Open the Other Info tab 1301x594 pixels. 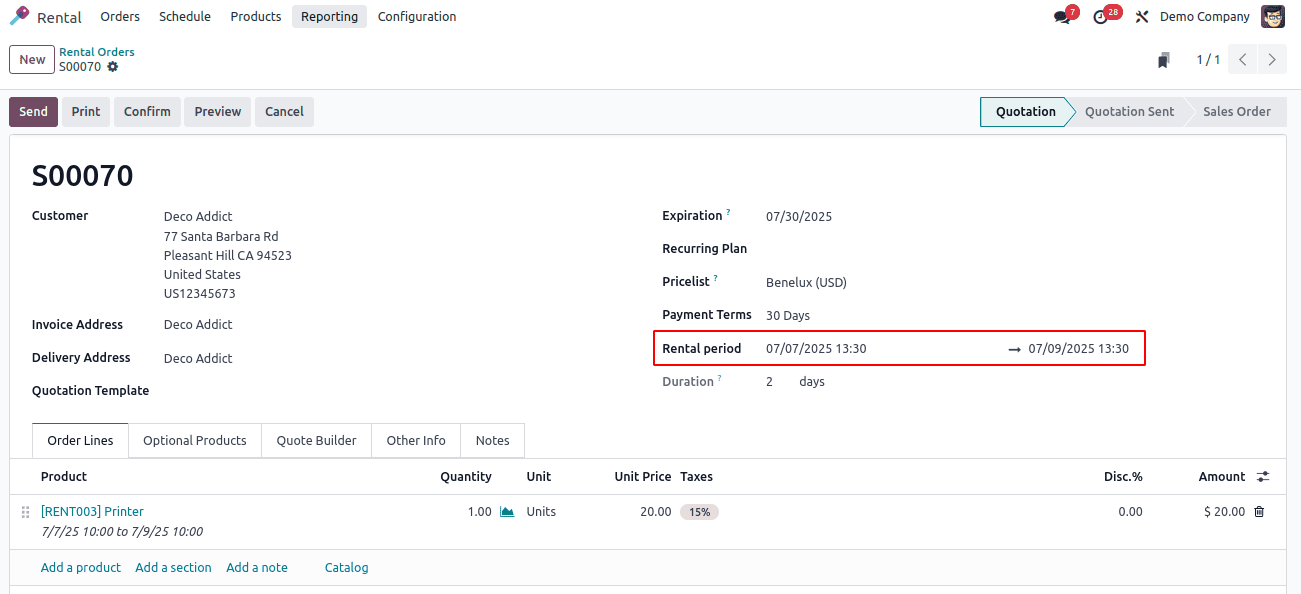(416, 441)
